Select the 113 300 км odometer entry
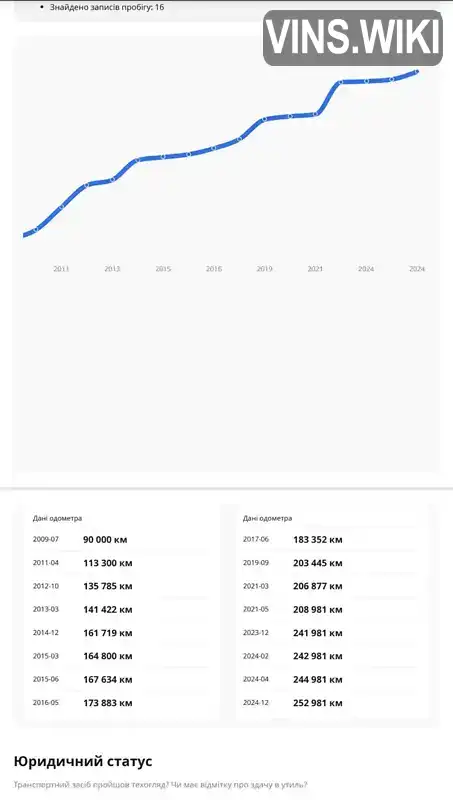Image resolution: width=453 pixels, height=800 pixels. pos(108,563)
